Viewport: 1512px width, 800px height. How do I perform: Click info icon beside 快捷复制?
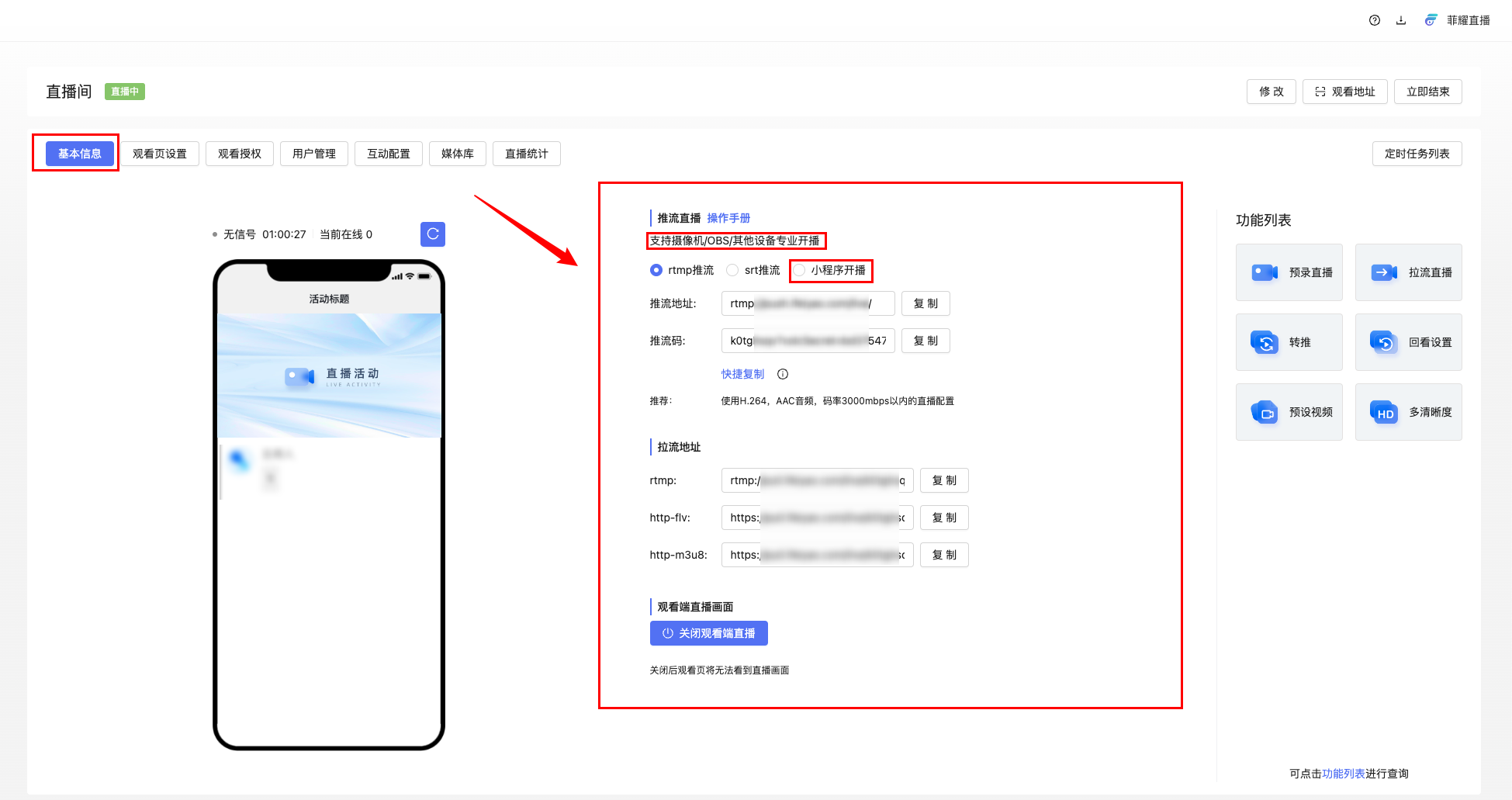pyautogui.click(x=783, y=374)
